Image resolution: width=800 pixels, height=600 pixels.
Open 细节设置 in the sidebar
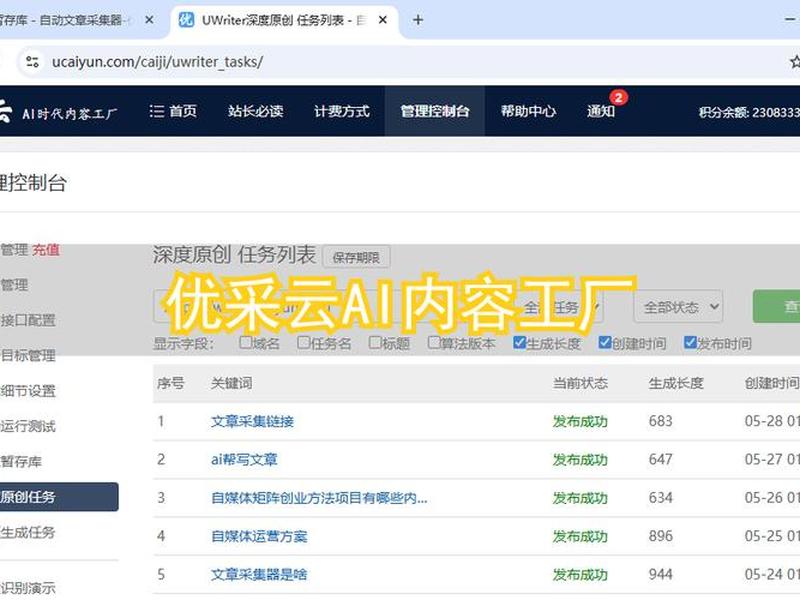(28, 391)
